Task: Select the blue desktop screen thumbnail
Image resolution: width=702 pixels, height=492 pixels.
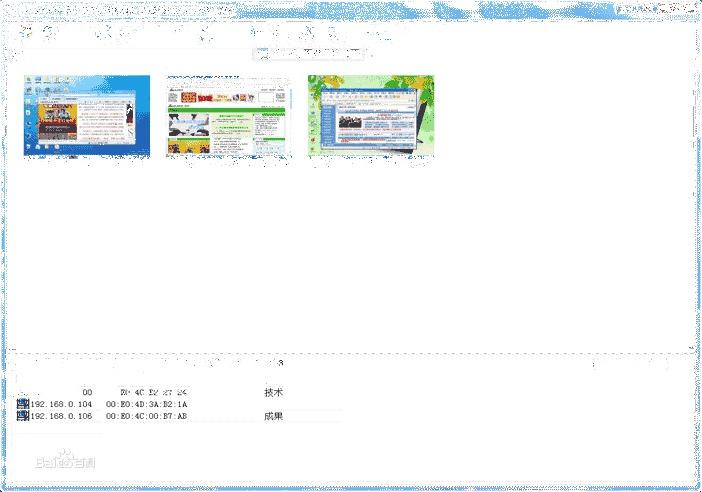Action: 86,116
